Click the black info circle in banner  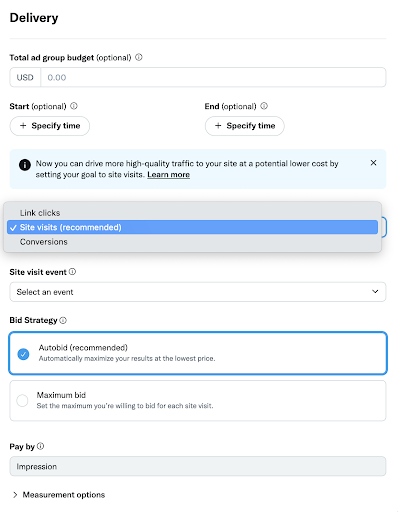25,165
